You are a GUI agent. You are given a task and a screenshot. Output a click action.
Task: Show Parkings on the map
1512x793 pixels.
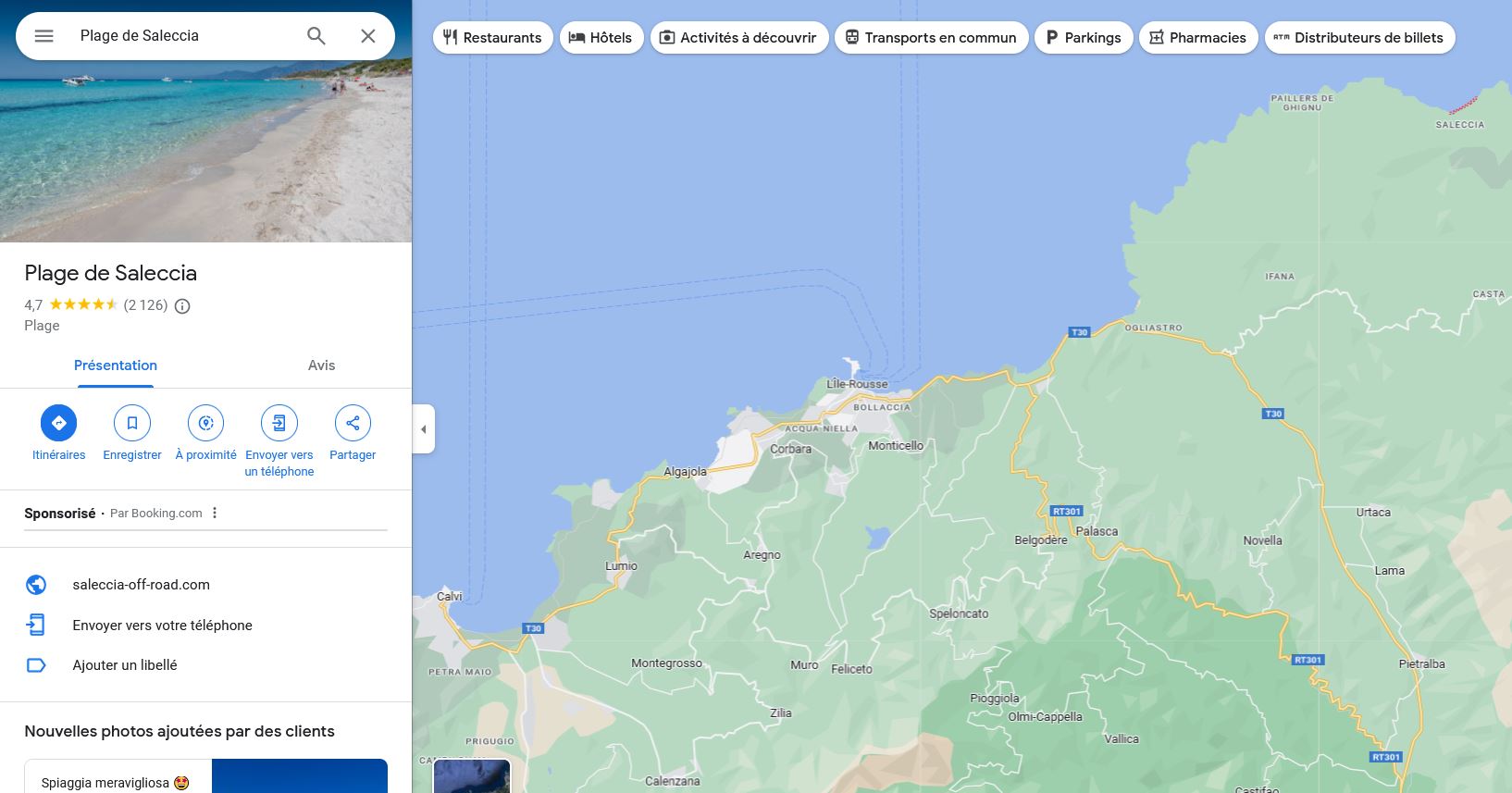pyautogui.click(x=1083, y=38)
